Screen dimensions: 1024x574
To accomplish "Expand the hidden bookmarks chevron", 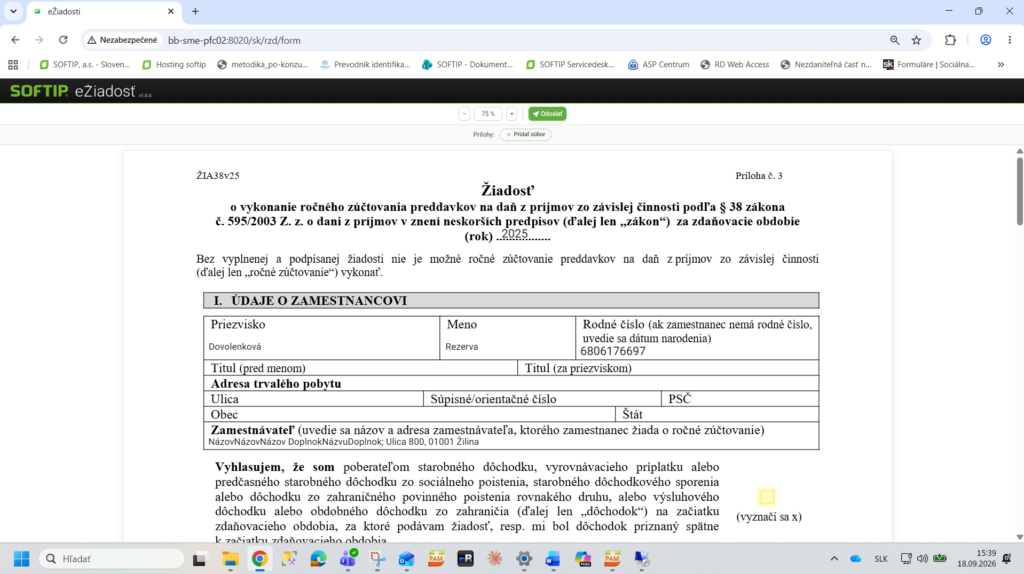I will (1000, 65).
